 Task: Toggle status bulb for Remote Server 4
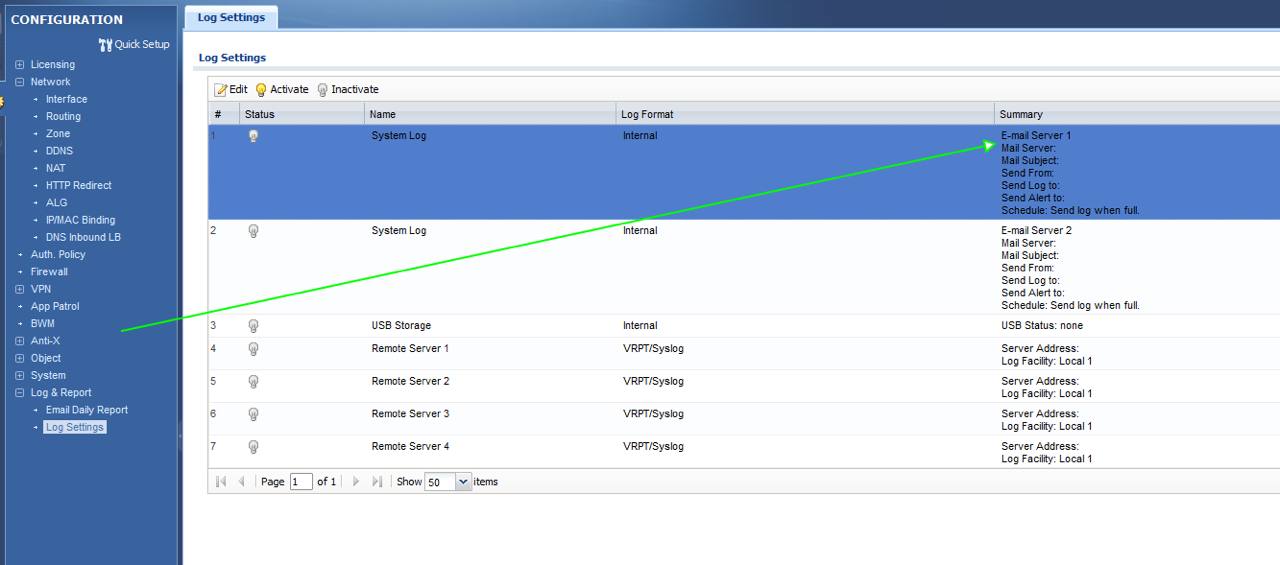click(x=253, y=447)
